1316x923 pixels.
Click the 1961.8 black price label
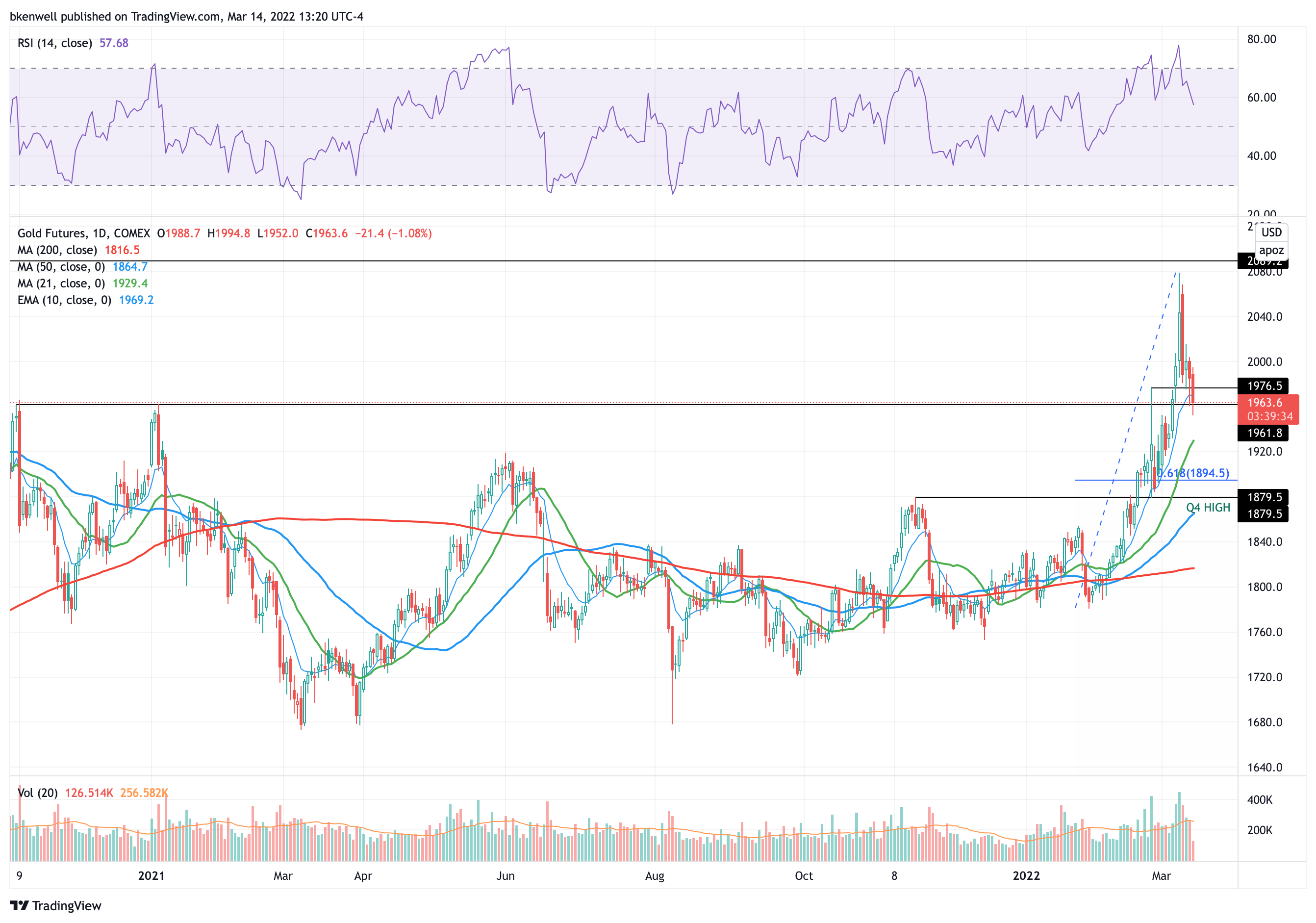(1264, 433)
